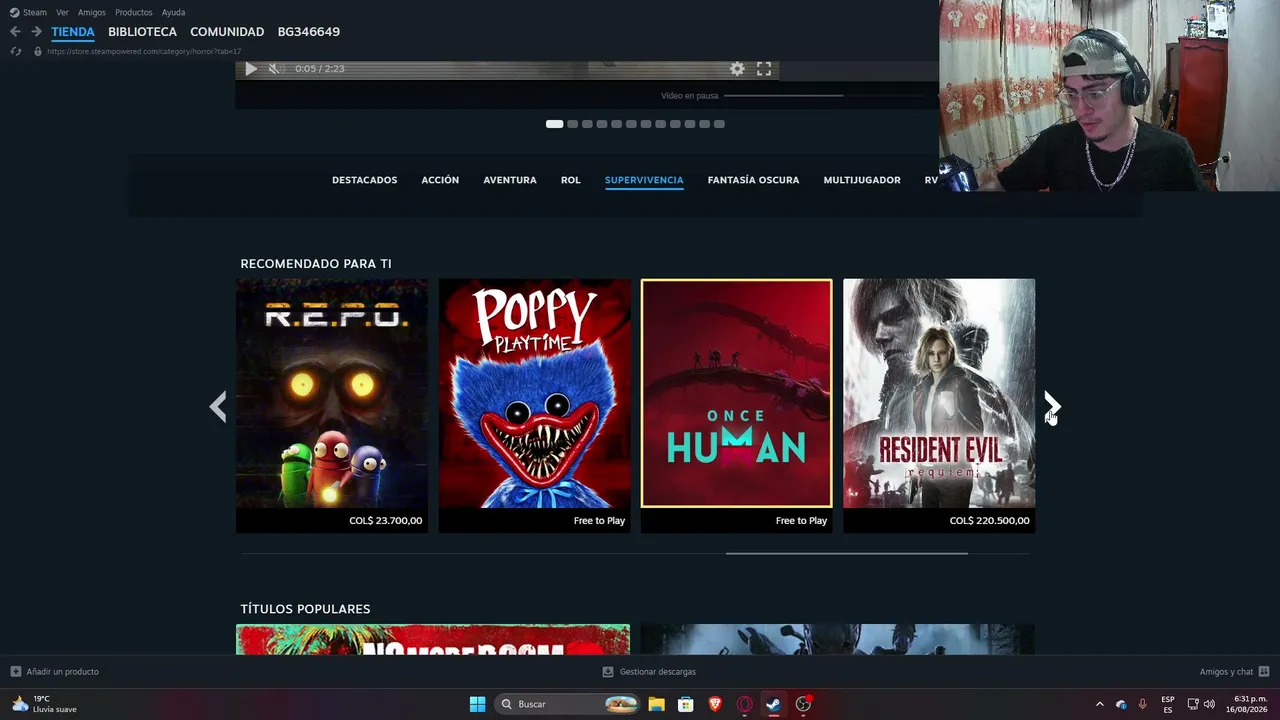Viewport: 1280px width, 720px height.
Task: Unmute the trailer audio
Action: coord(275,69)
